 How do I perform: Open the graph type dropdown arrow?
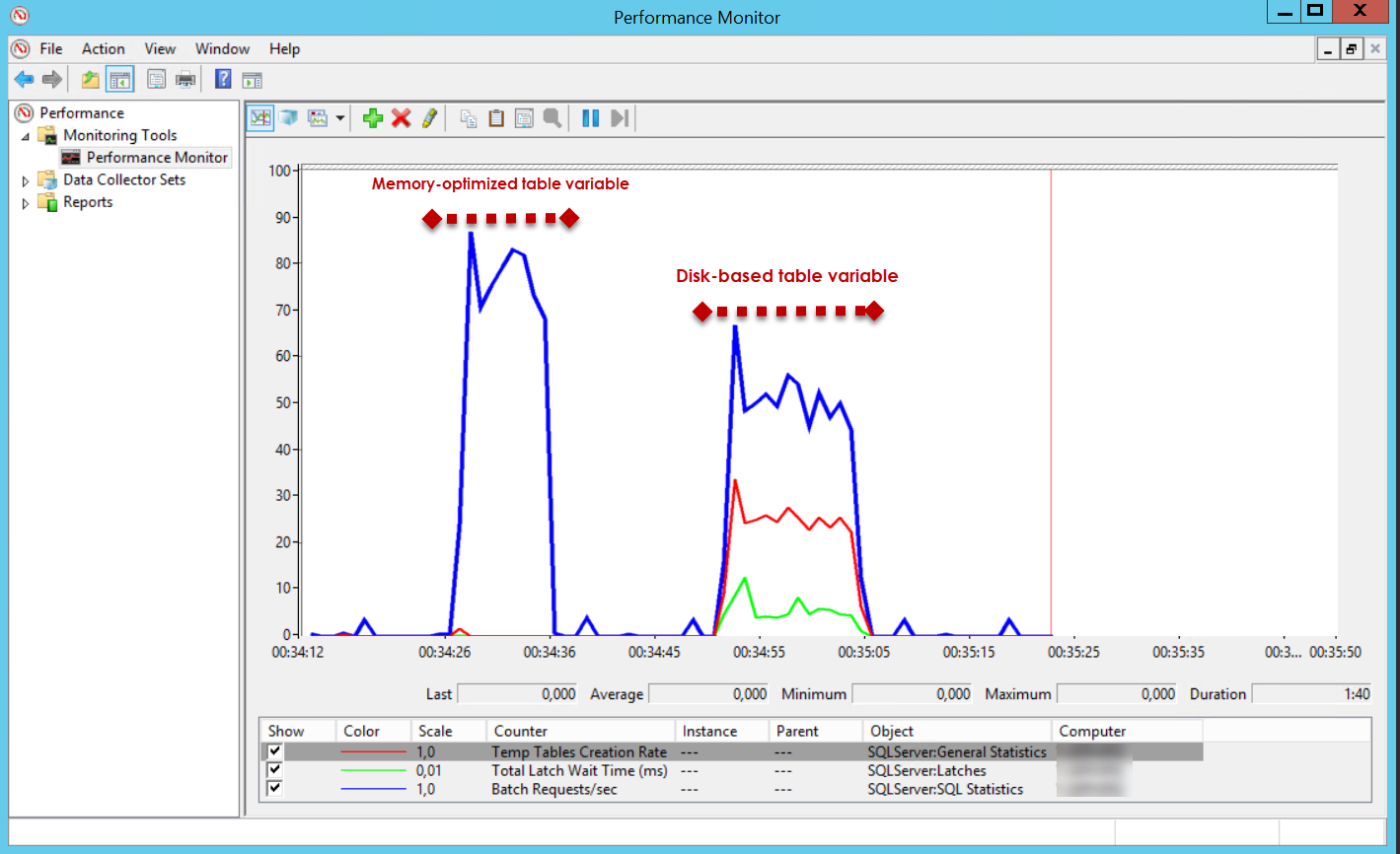tap(340, 118)
